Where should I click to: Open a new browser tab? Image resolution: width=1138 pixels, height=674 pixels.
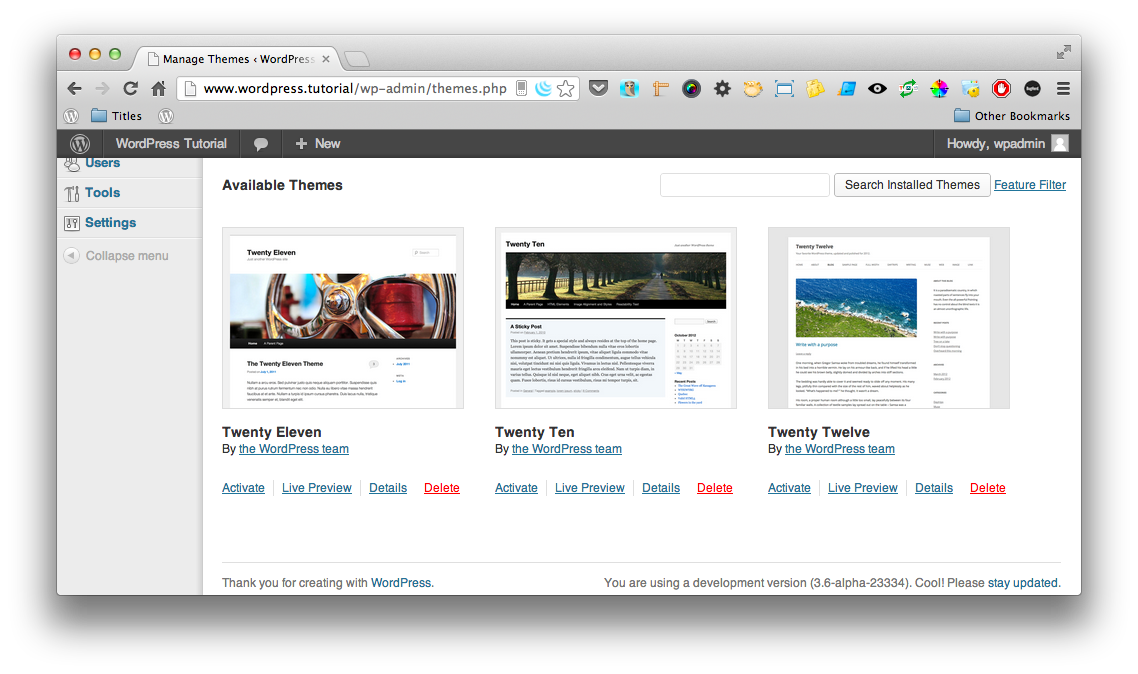pyautogui.click(x=356, y=59)
